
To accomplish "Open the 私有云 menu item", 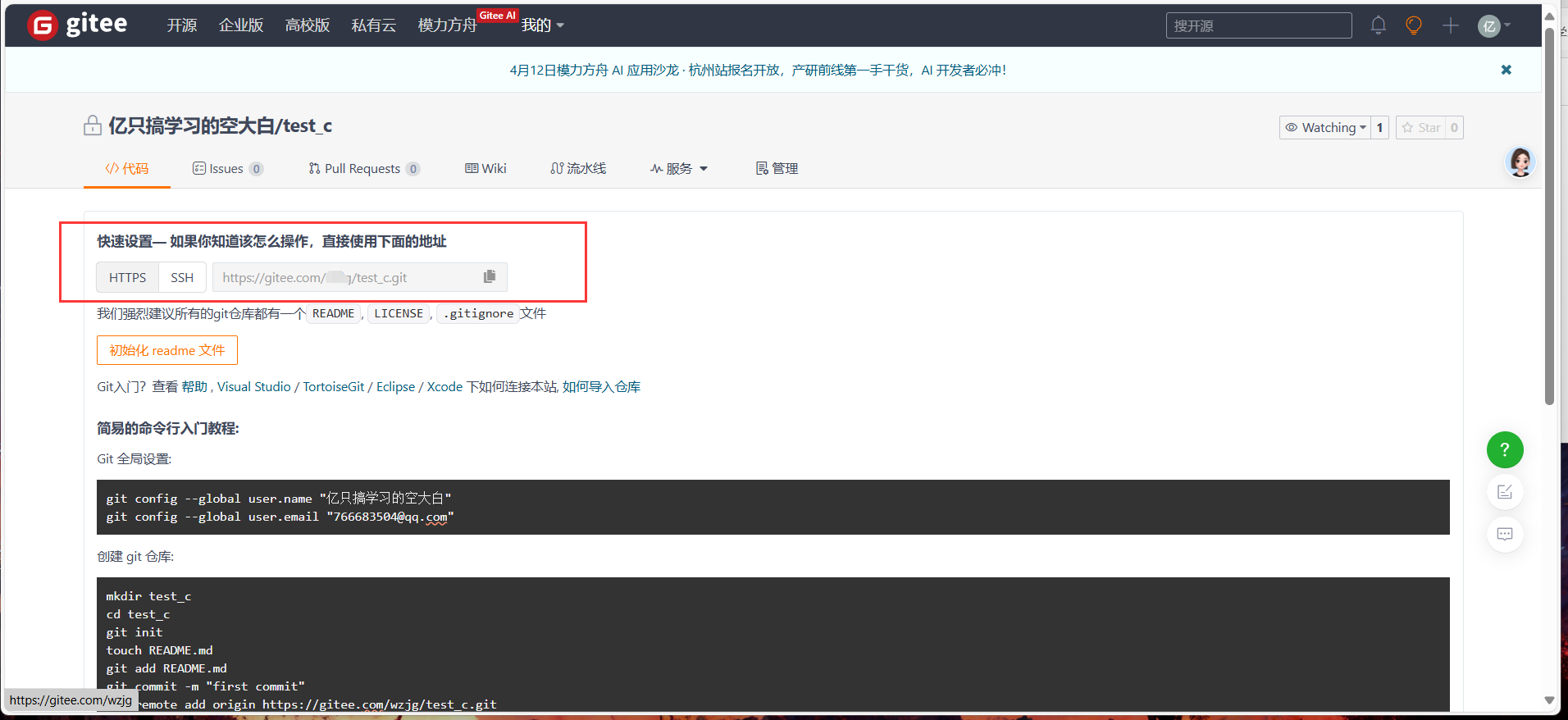I will coord(374,25).
